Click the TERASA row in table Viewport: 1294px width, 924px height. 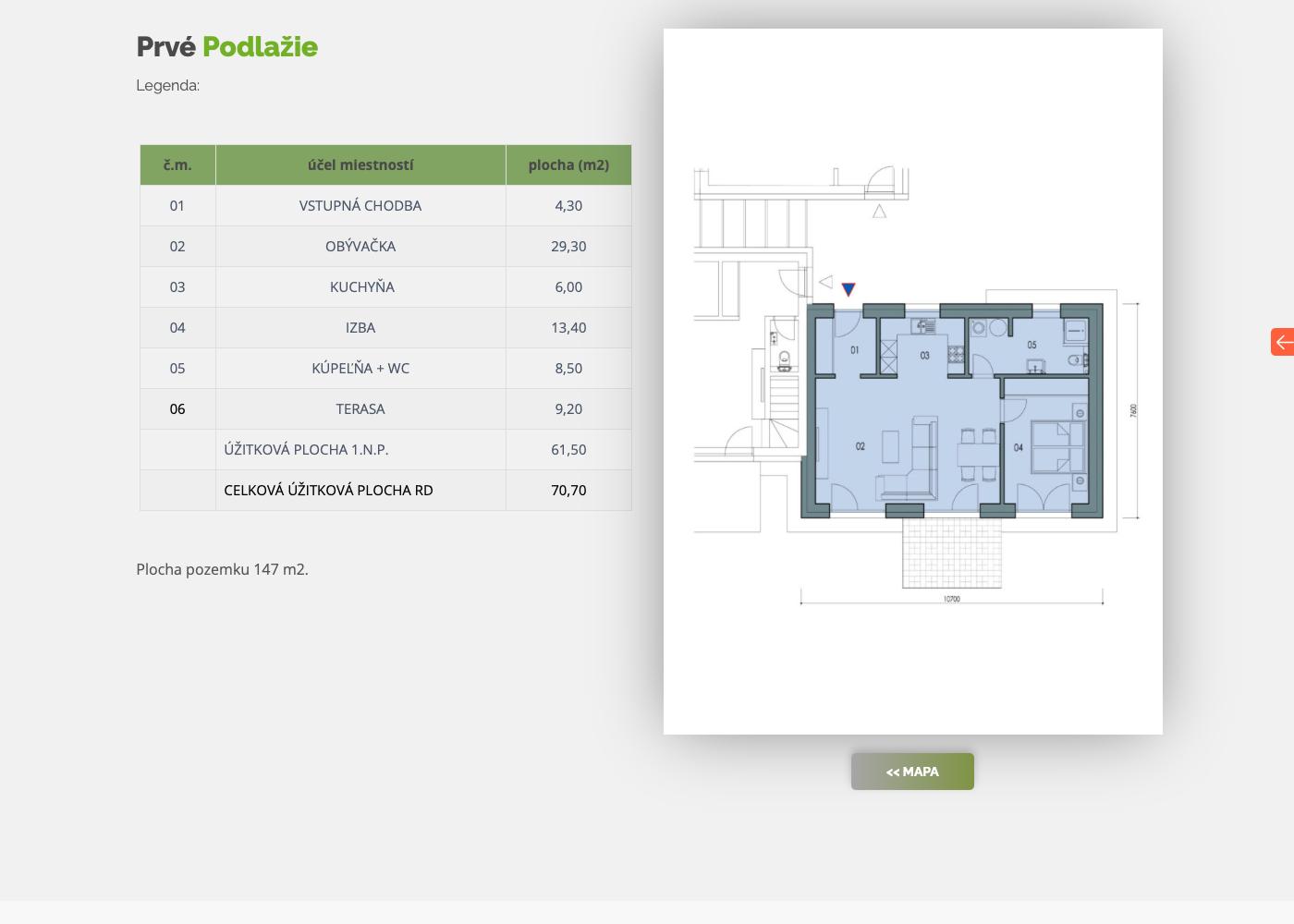pyautogui.click(x=385, y=409)
